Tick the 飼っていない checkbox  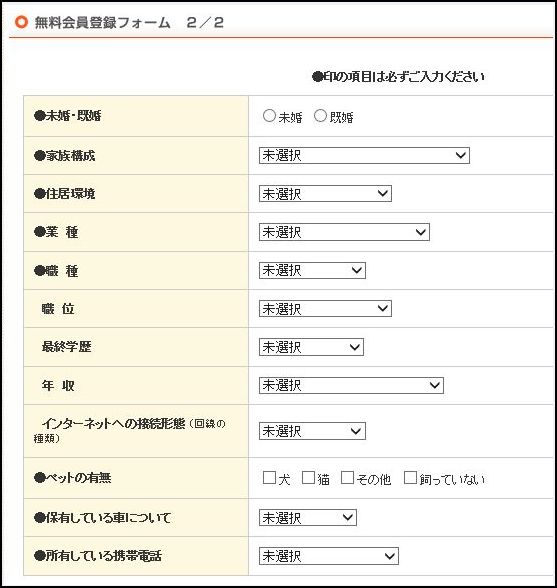(410, 477)
